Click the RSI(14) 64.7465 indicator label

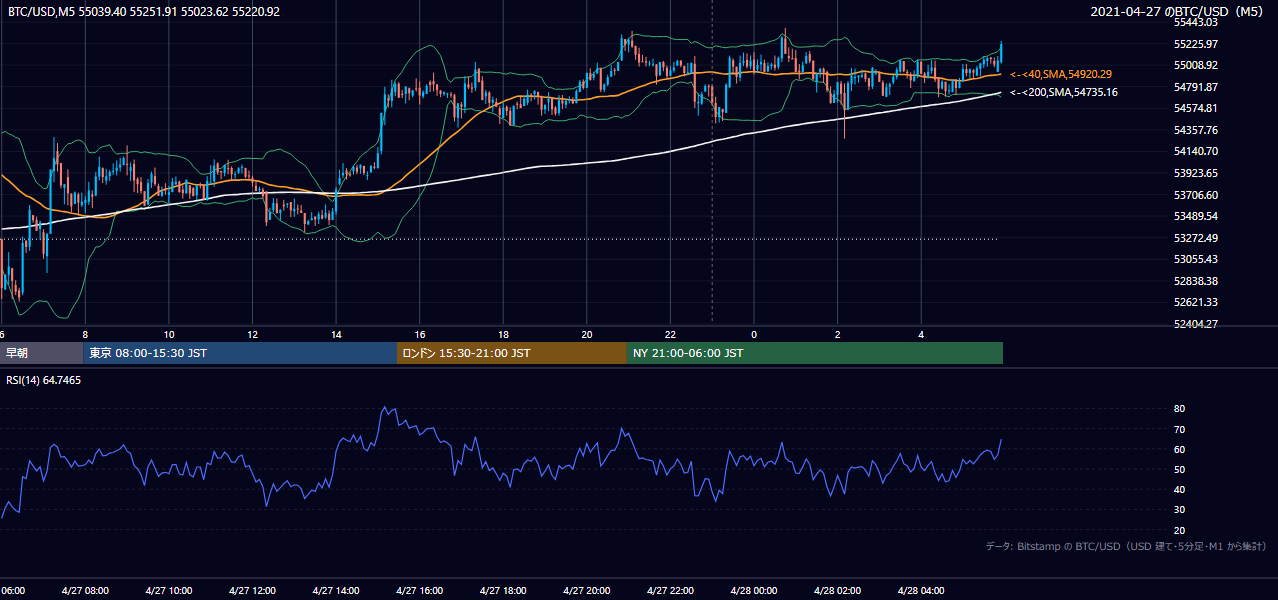(x=44, y=380)
